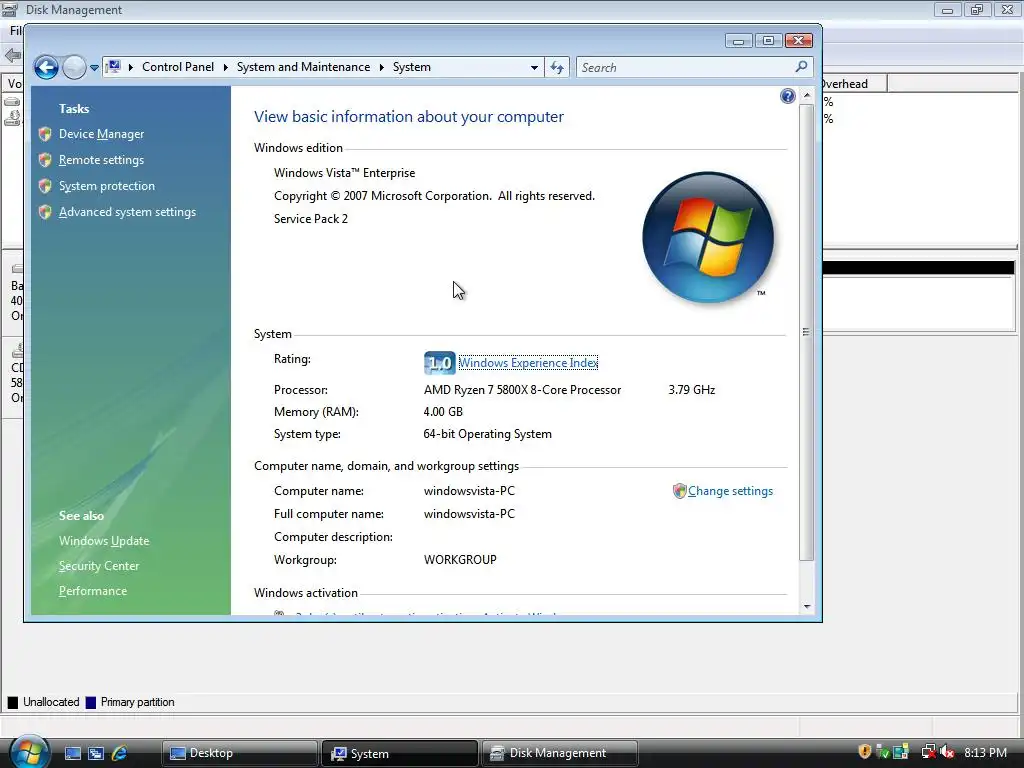Click the address bar refresh button
The image size is (1024, 768).
point(557,67)
